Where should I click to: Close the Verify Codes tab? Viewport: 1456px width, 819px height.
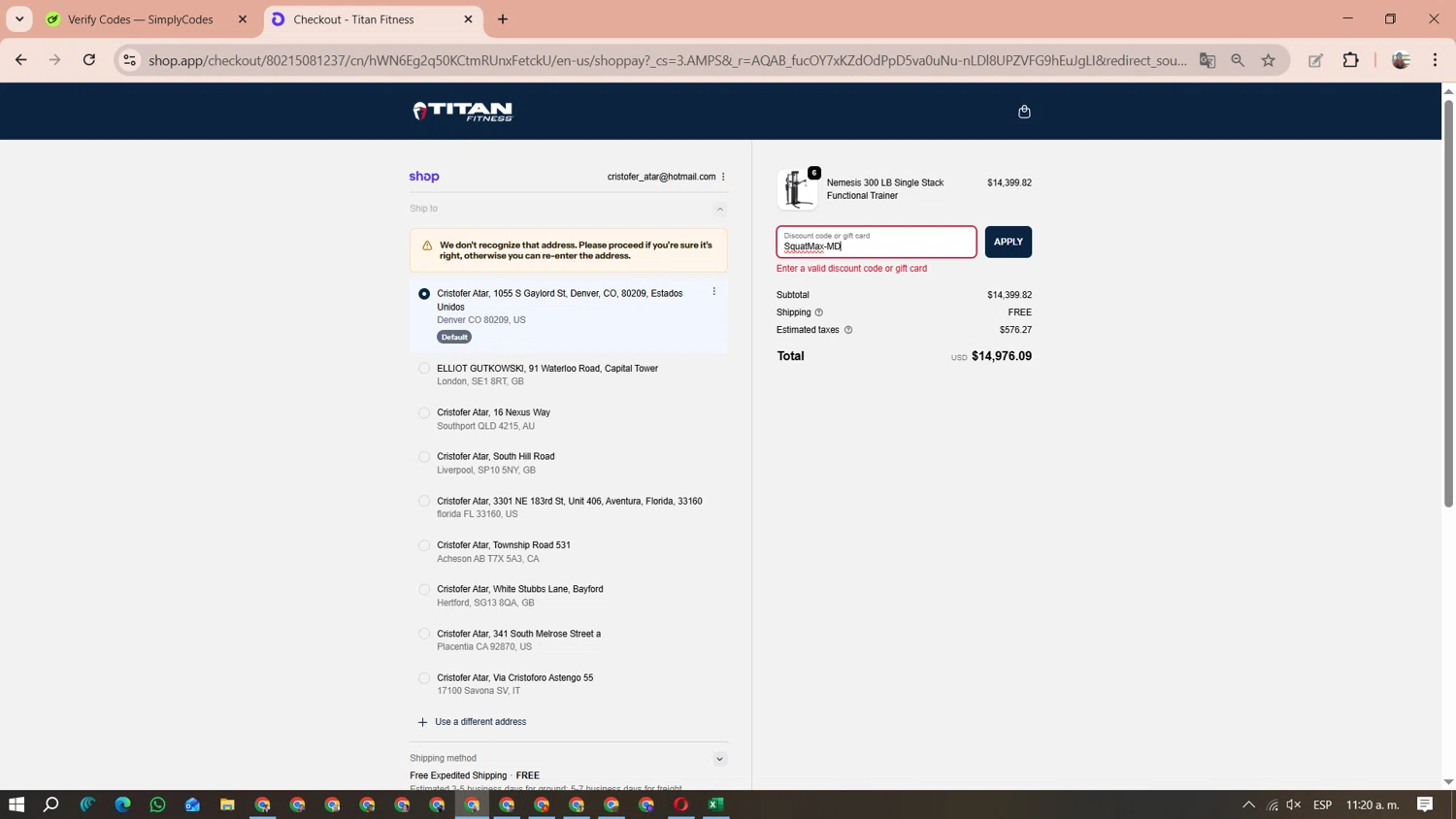click(243, 19)
